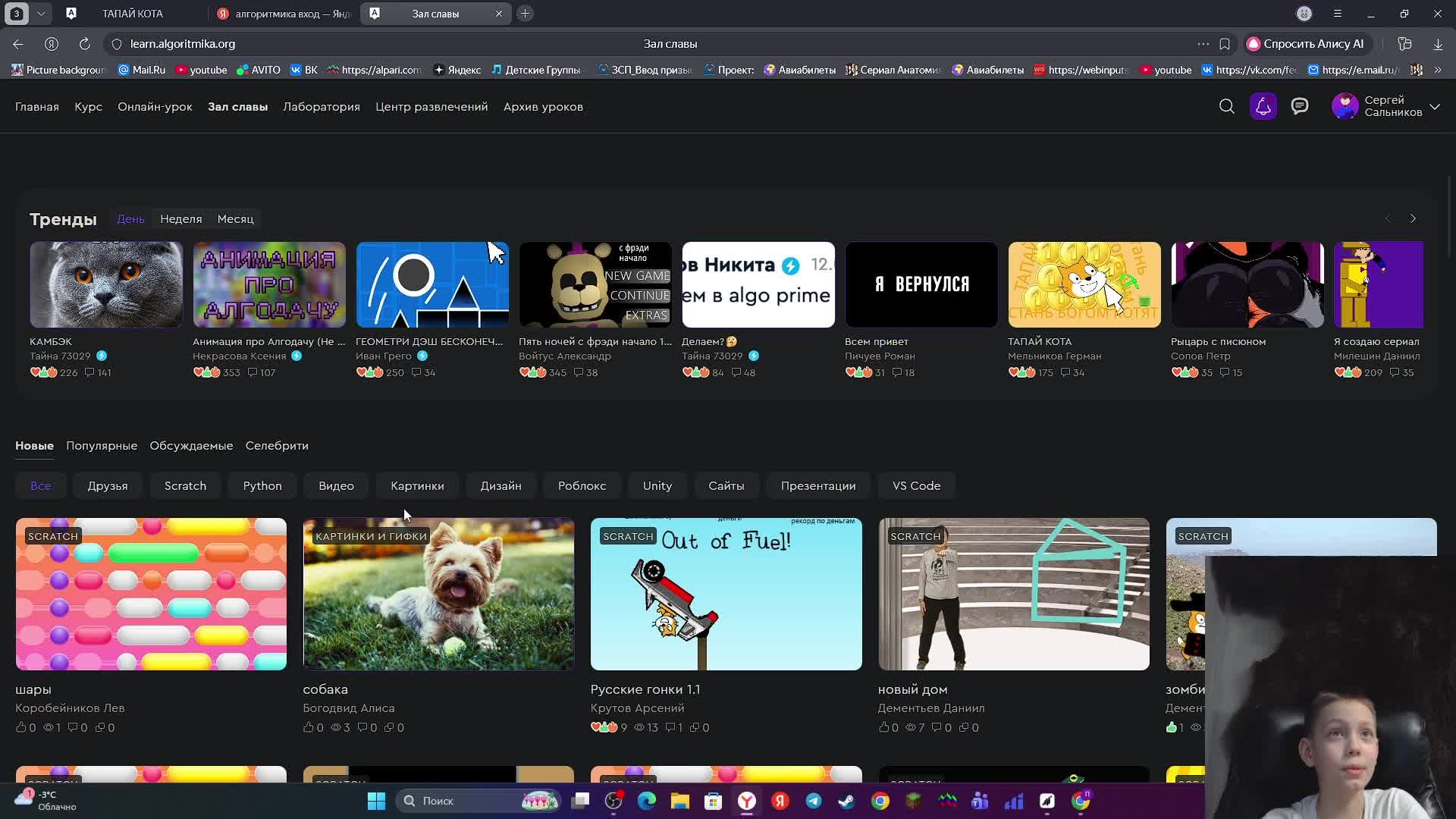Expand the Сергей Сальников profile menu

click(x=1435, y=107)
